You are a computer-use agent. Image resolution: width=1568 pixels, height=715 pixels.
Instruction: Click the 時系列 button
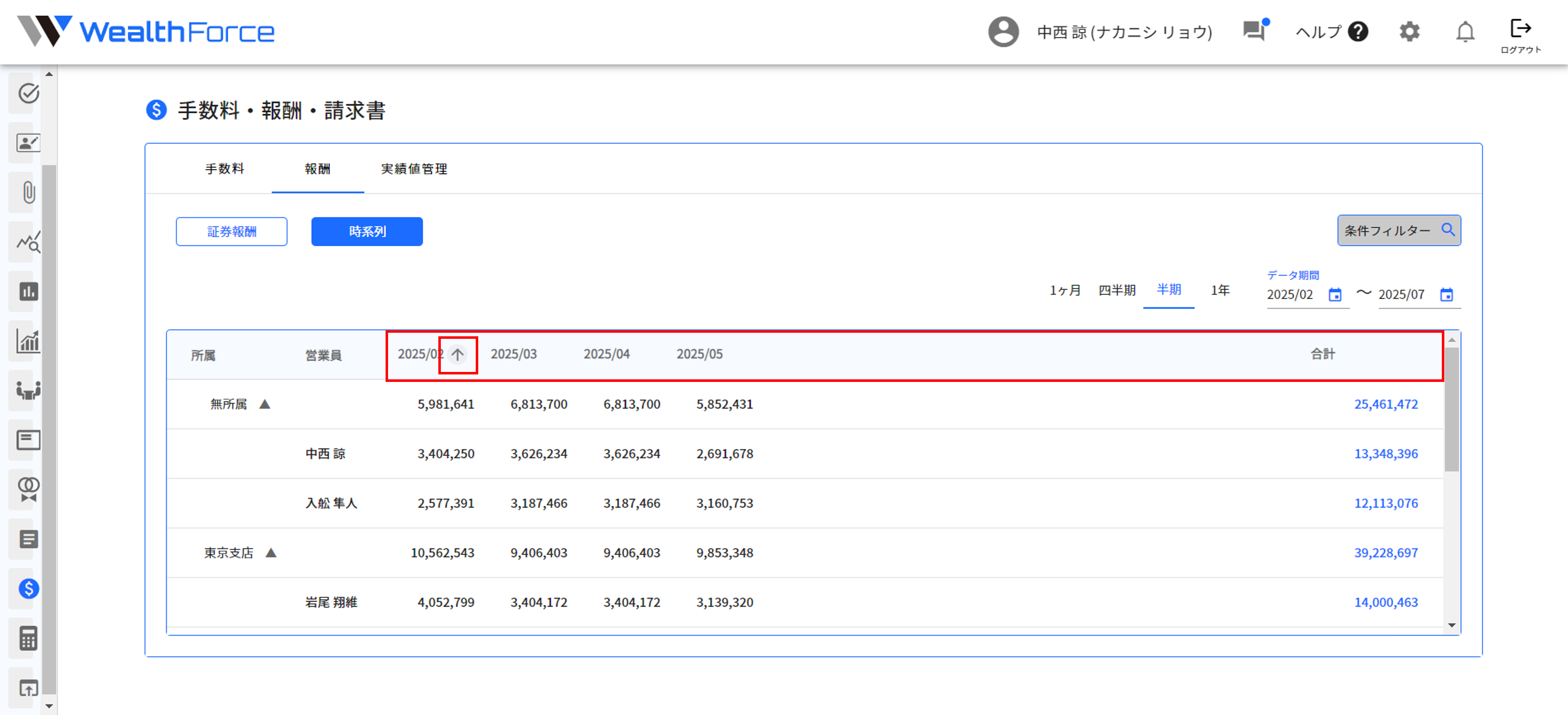tap(367, 232)
